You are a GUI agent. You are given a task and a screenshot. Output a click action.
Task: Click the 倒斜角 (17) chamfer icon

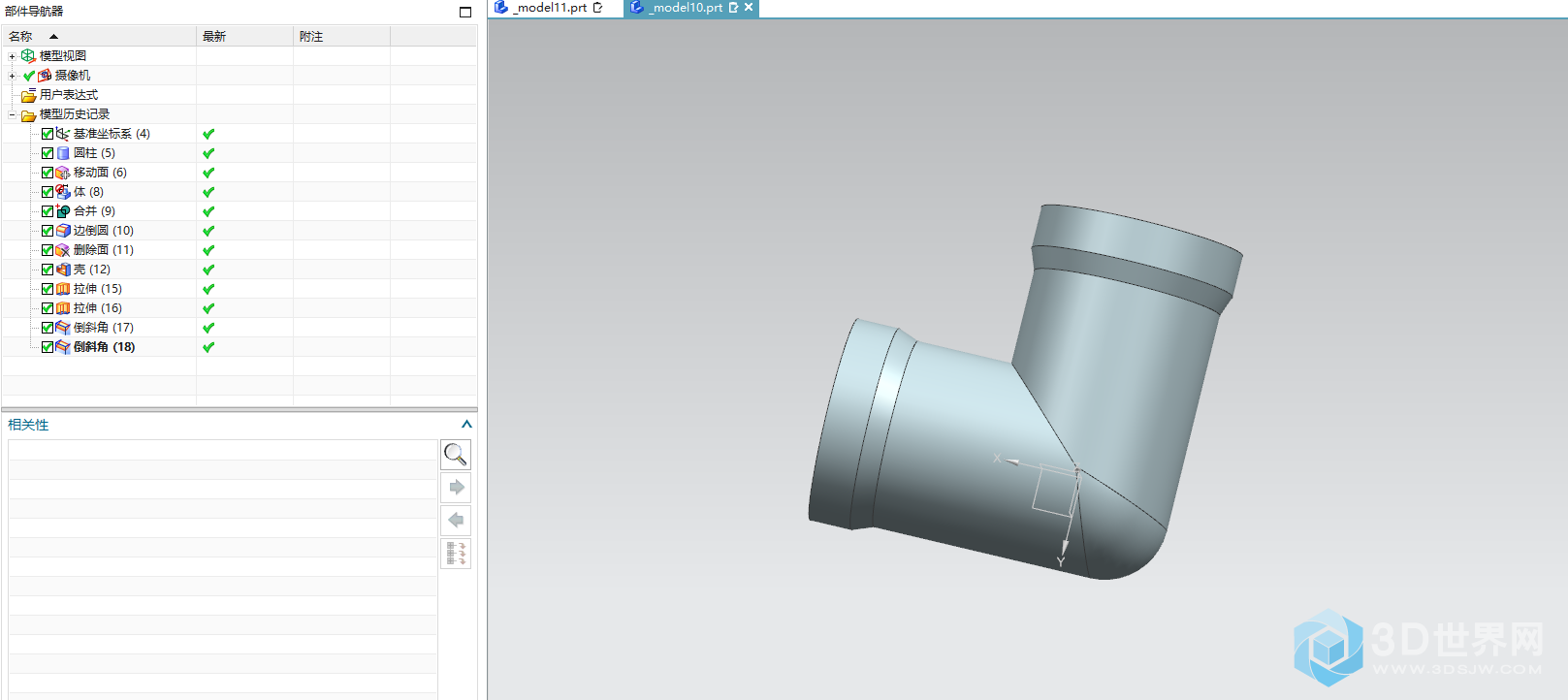click(63, 328)
